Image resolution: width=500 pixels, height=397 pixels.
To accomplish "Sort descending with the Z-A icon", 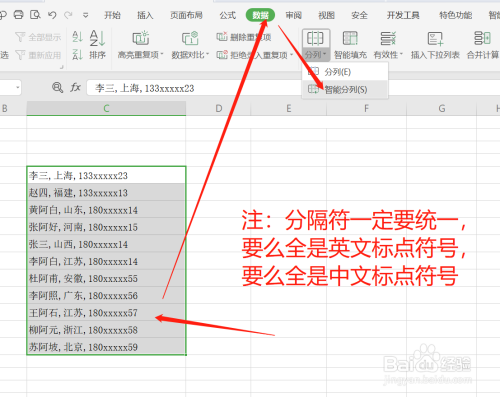I will pos(77,54).
